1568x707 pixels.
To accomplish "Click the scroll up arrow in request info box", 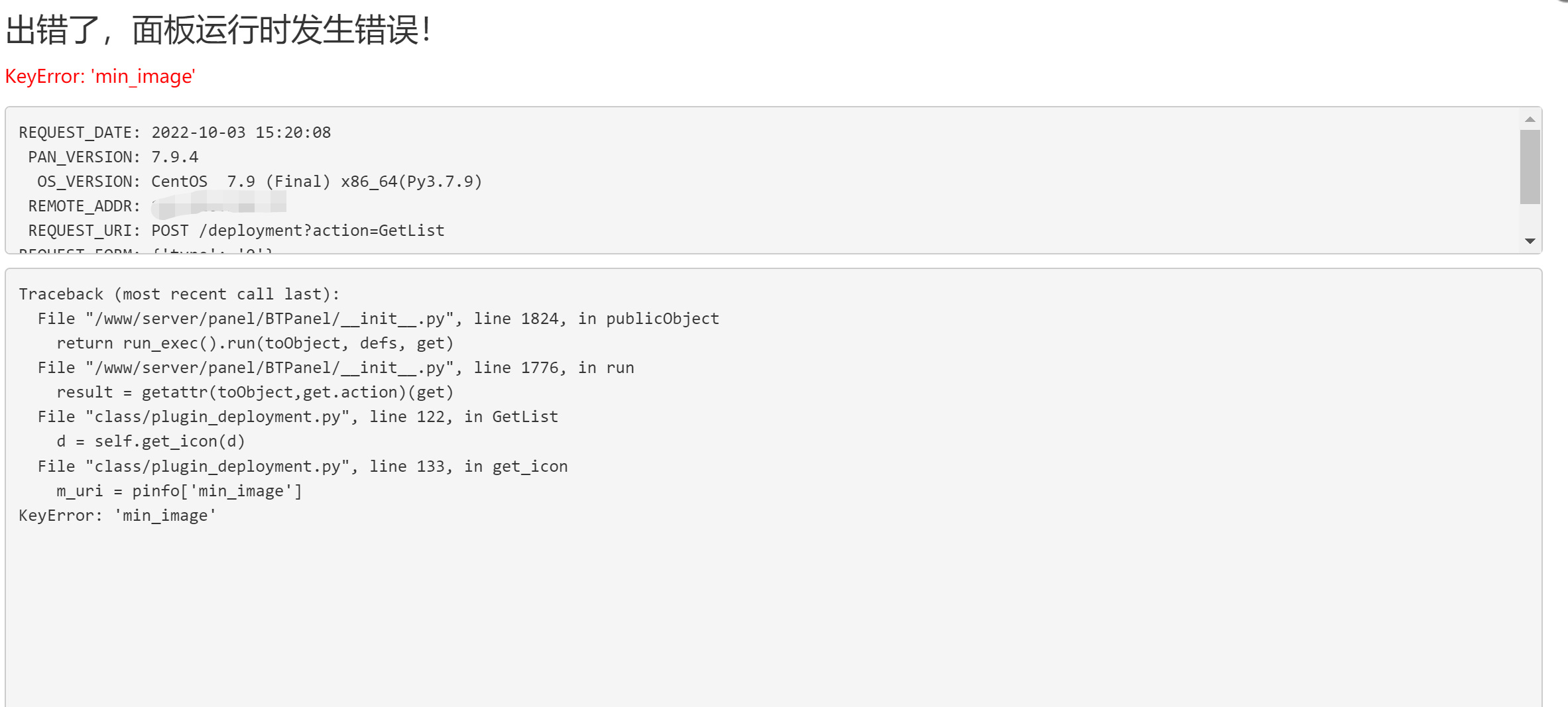I will tap(1530, 119).
